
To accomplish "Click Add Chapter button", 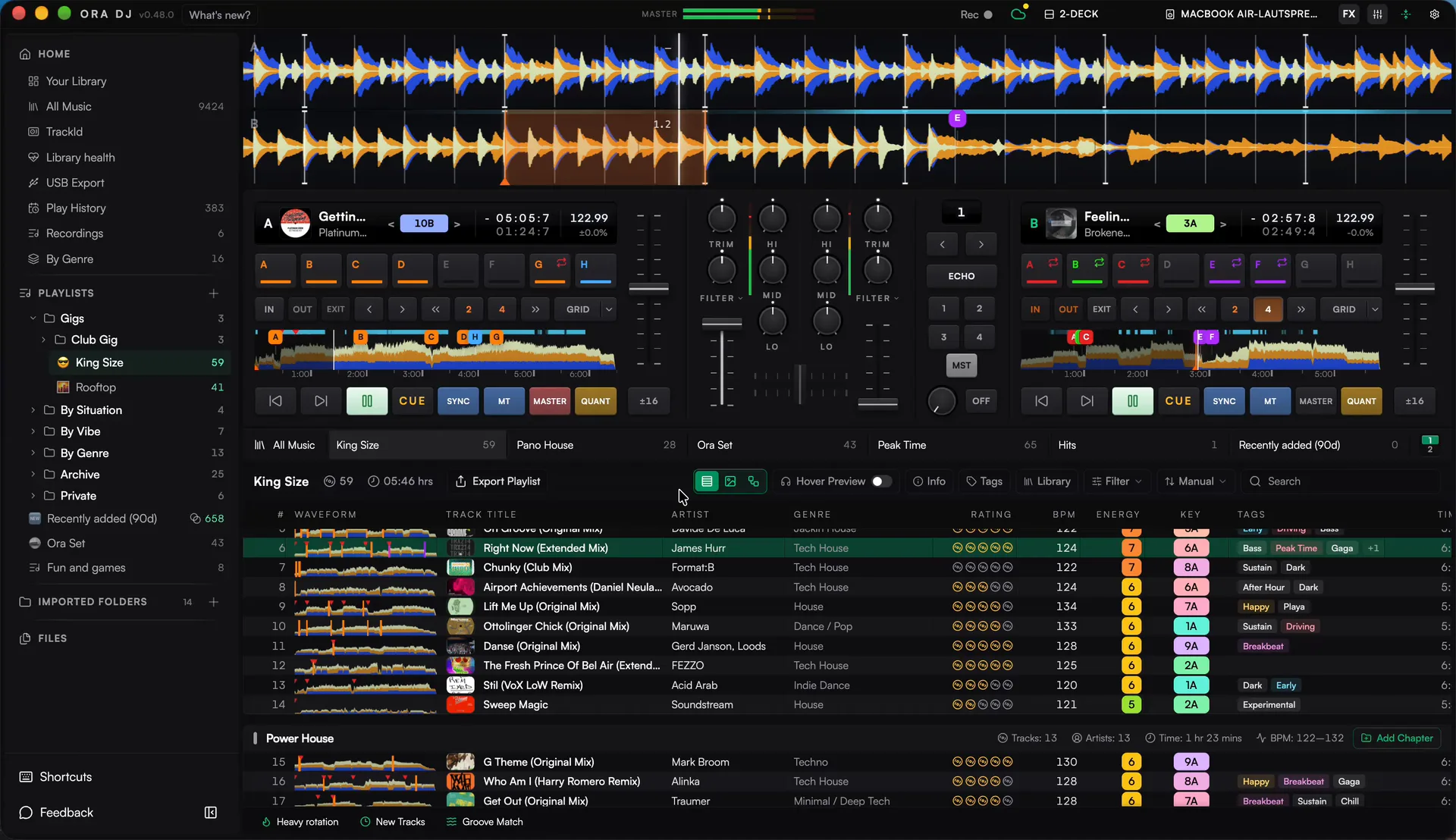I will coord(1397,738).
